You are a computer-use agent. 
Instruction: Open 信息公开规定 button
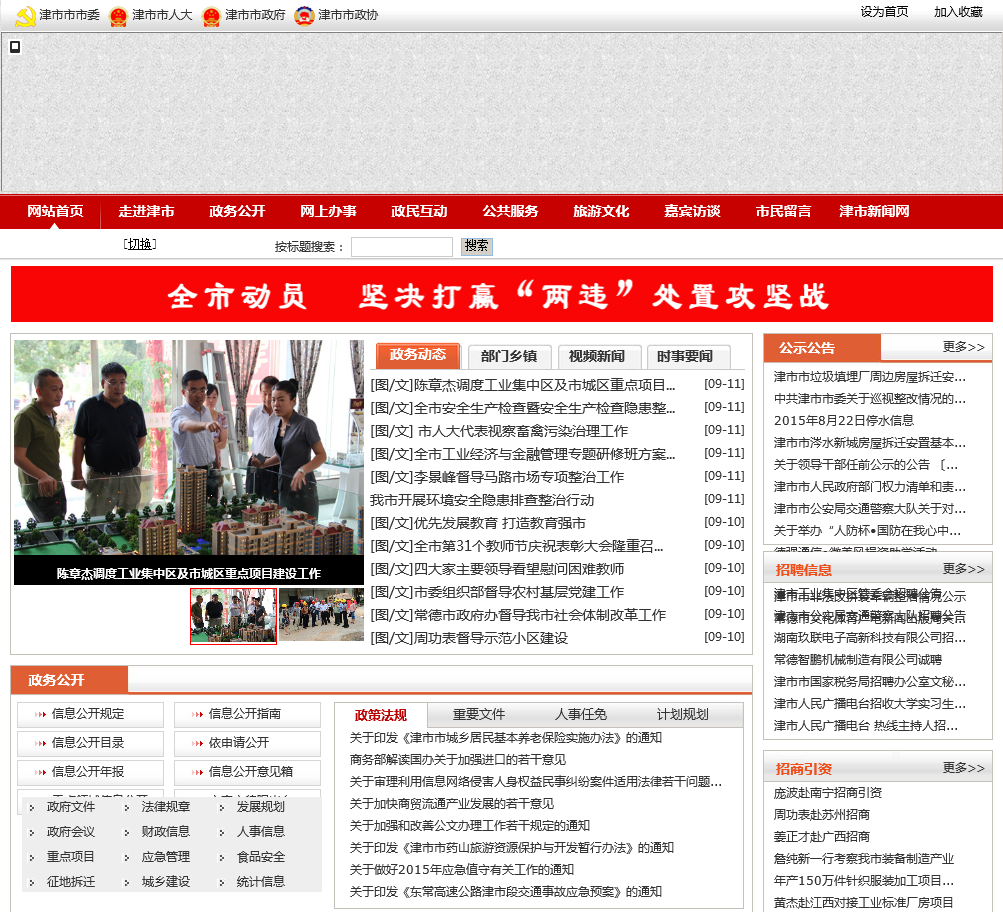point(90,714)
